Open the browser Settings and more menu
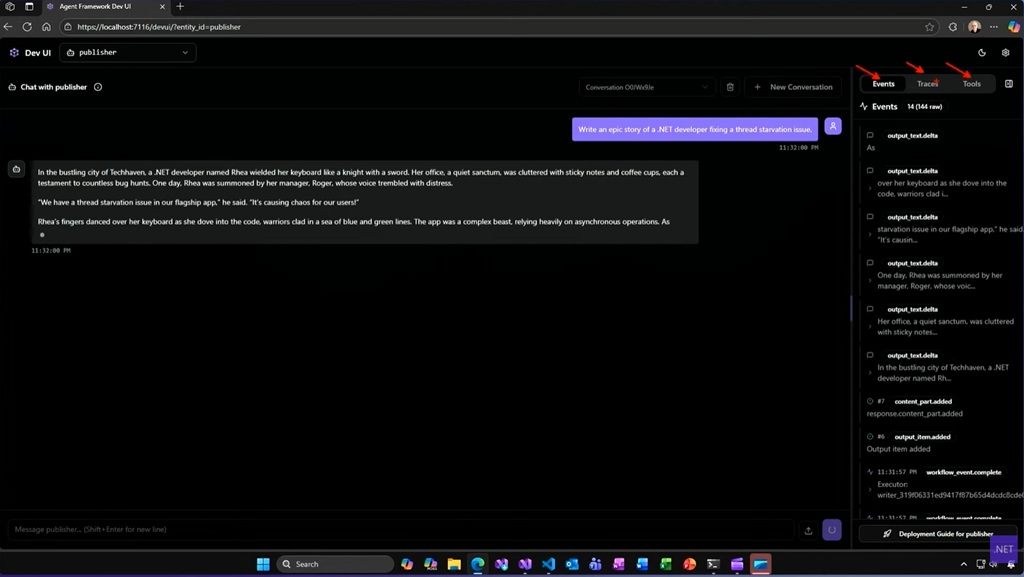This screenshot has width=1024, height=577. (x=994, y=27)
